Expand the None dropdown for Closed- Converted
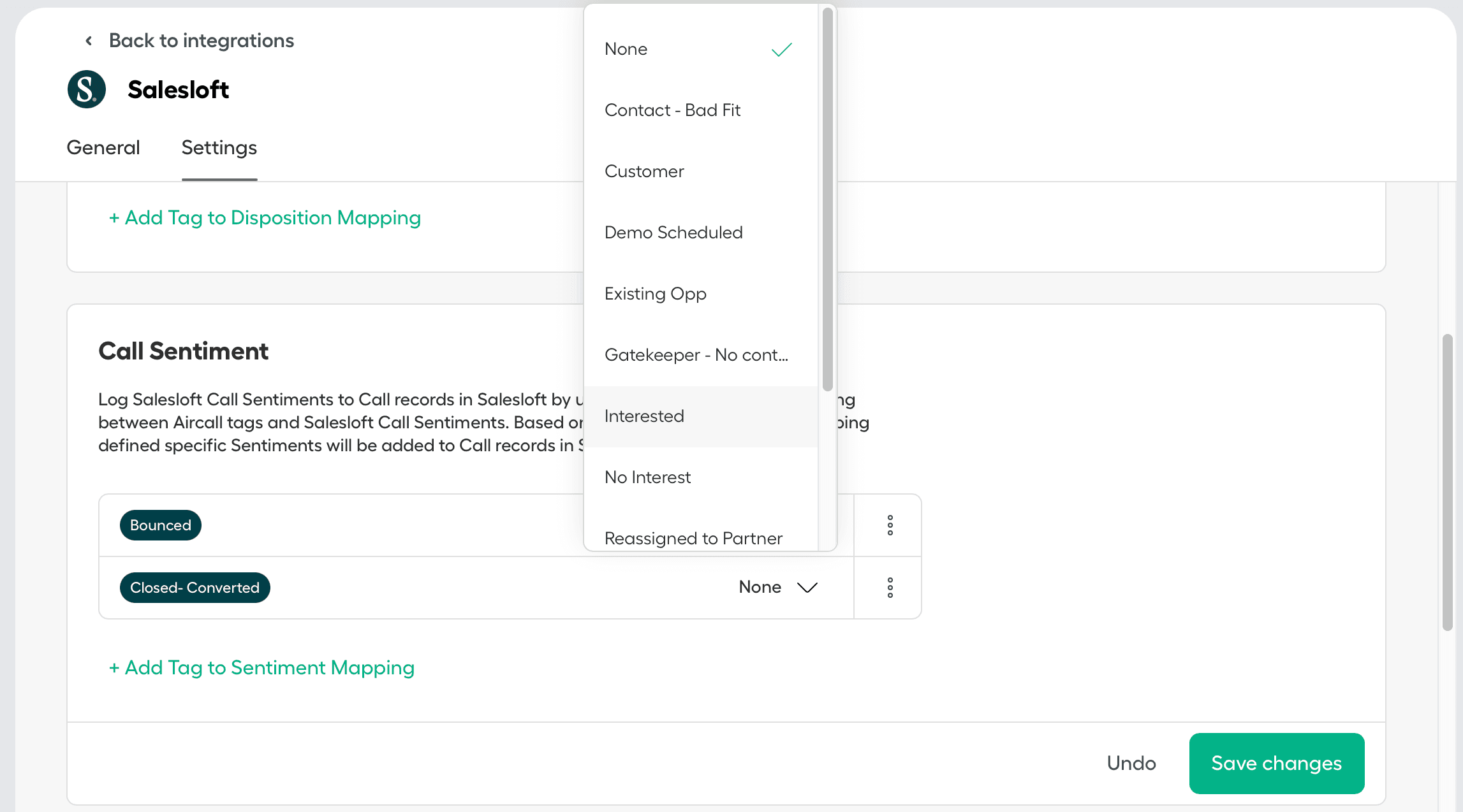 pyautogui.click(x=778, y=587)
